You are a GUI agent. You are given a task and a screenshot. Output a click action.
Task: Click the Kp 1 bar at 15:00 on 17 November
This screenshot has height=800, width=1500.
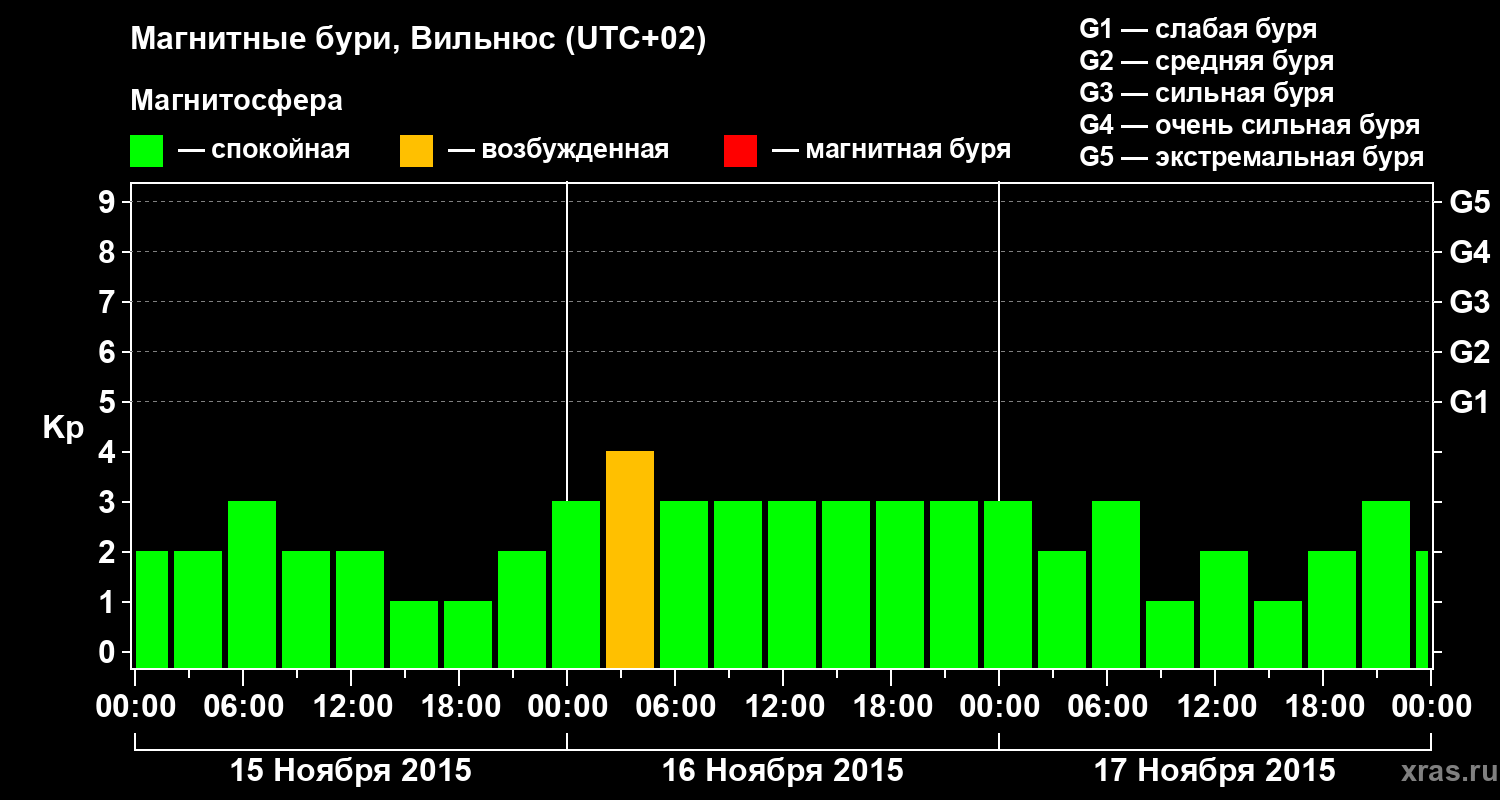(x=1278, y=634)
